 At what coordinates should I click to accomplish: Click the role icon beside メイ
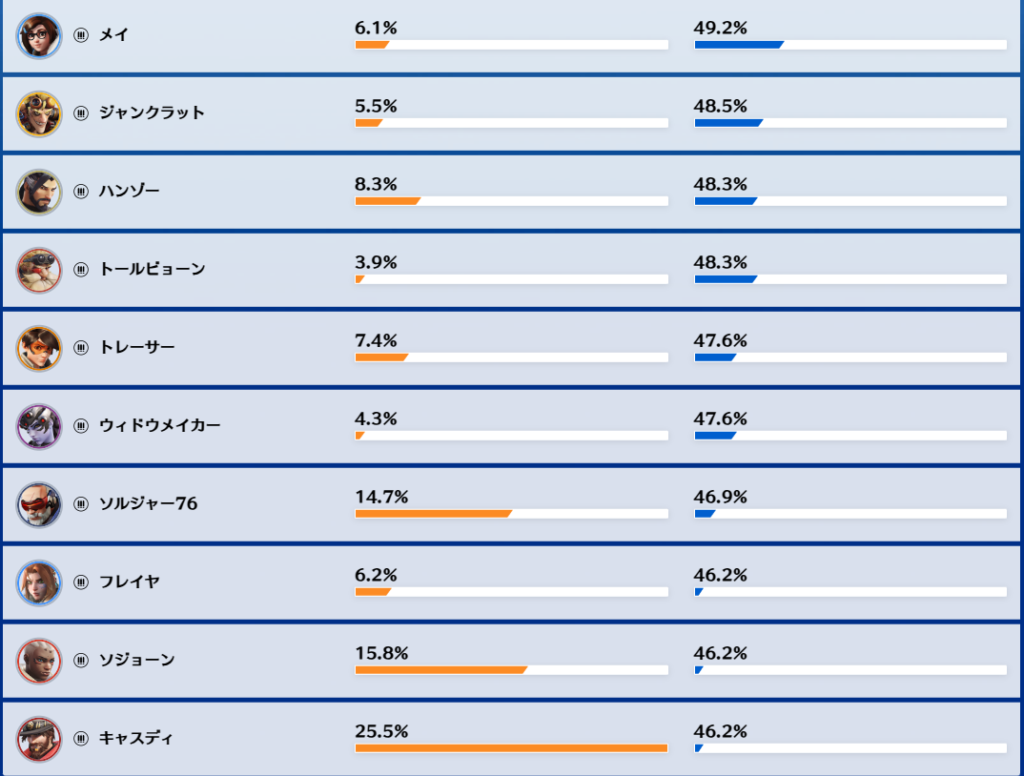coord(81,36)
